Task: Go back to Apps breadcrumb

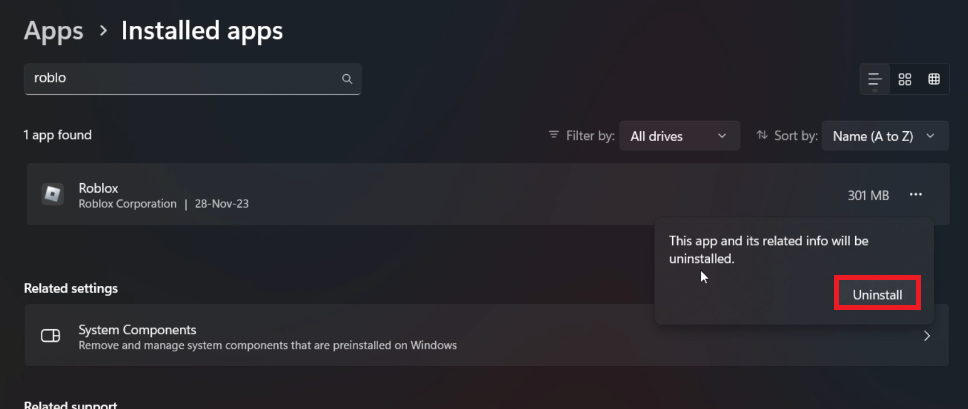Action: [53, 31]
